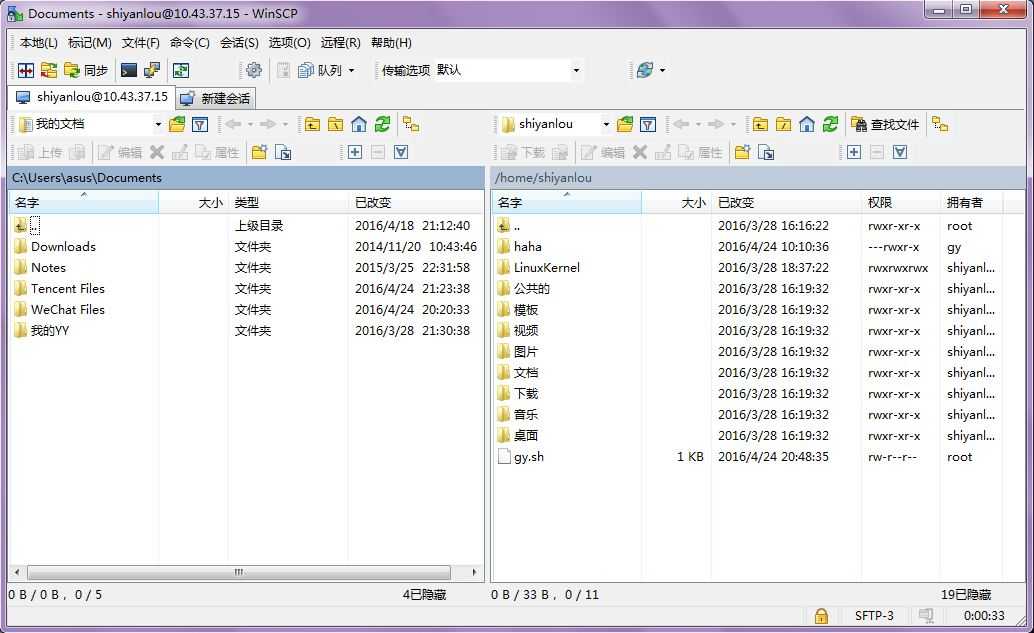Click the remote home directory icon
The width and height of the screenshot is (1034, 633).
(806, 124)
